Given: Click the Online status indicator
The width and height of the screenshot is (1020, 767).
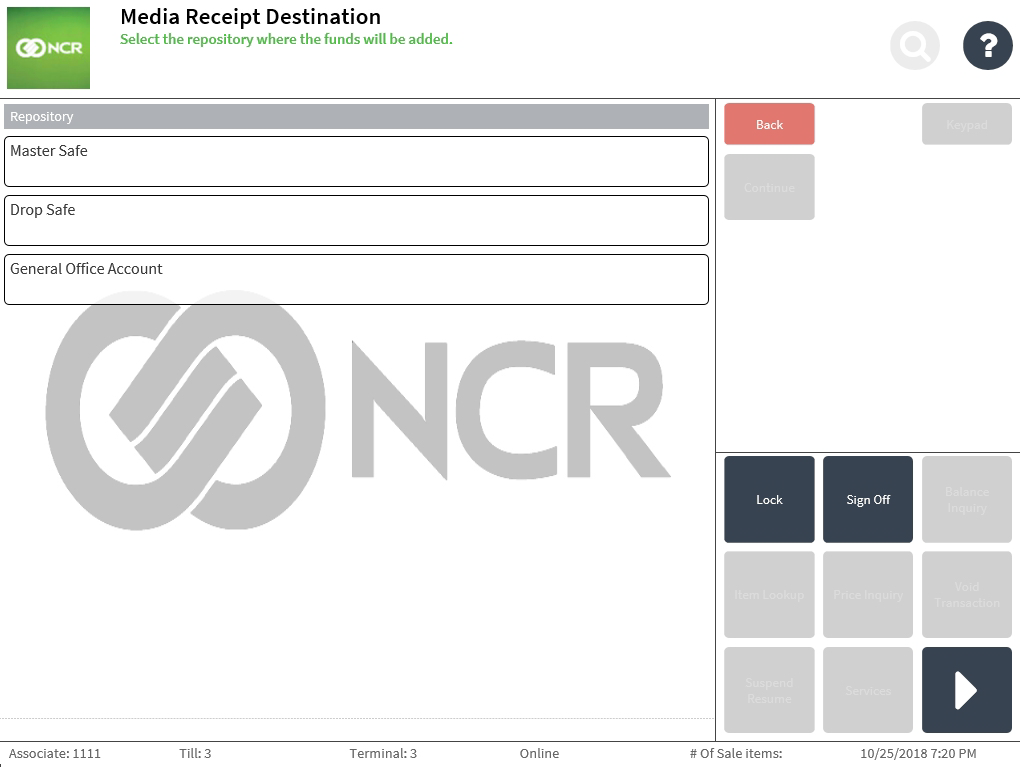Looking at the screenshot, I should point(539,754).
